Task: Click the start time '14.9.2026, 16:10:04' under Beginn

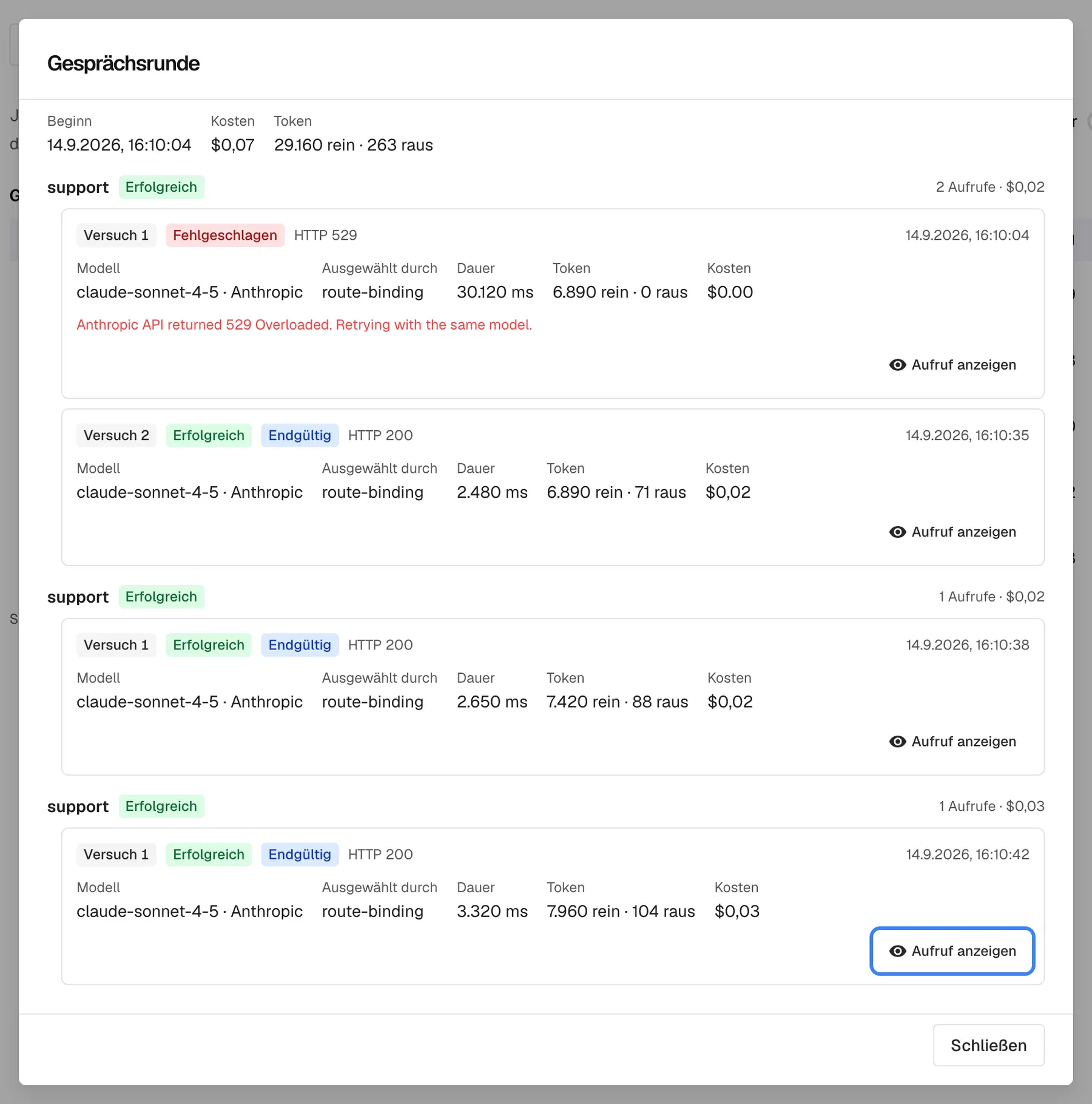Action: [x=119, y=145]
